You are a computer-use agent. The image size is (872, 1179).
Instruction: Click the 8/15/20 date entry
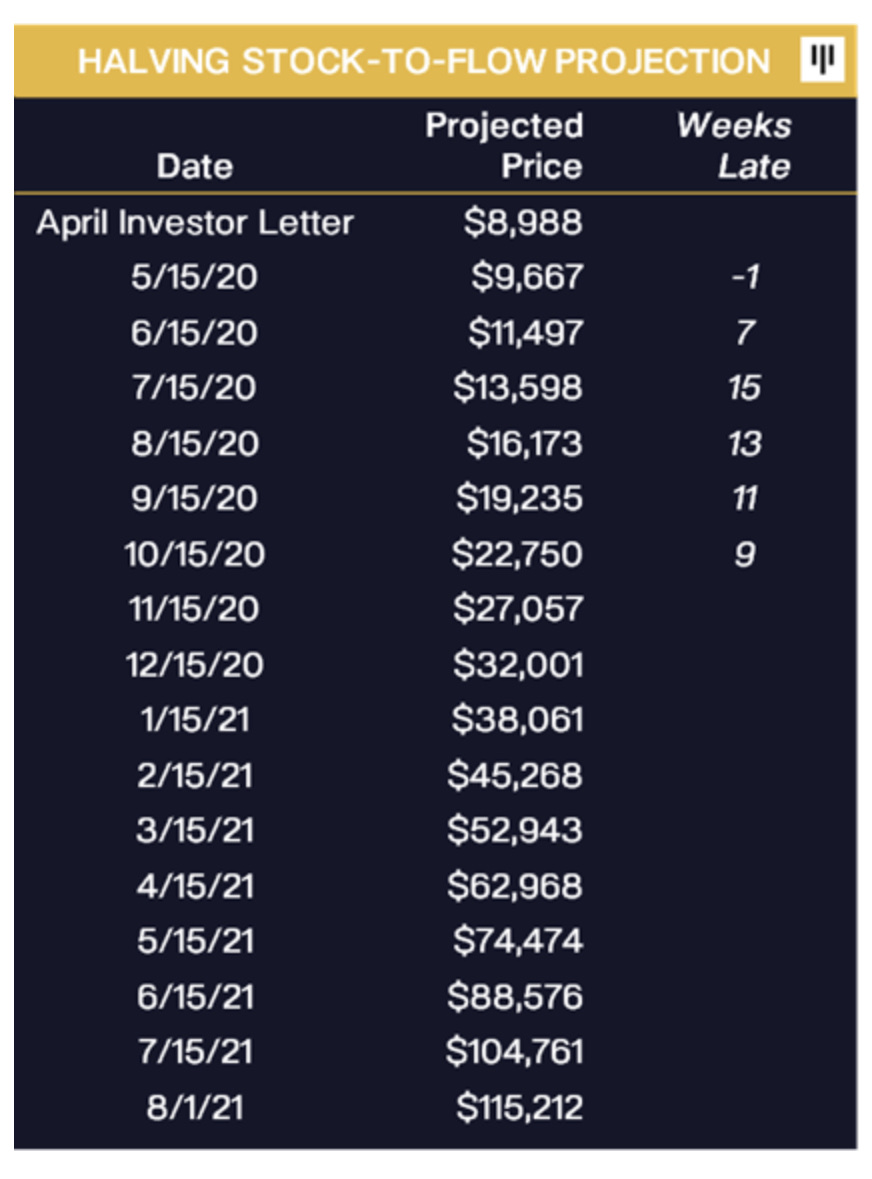[194, 443]
